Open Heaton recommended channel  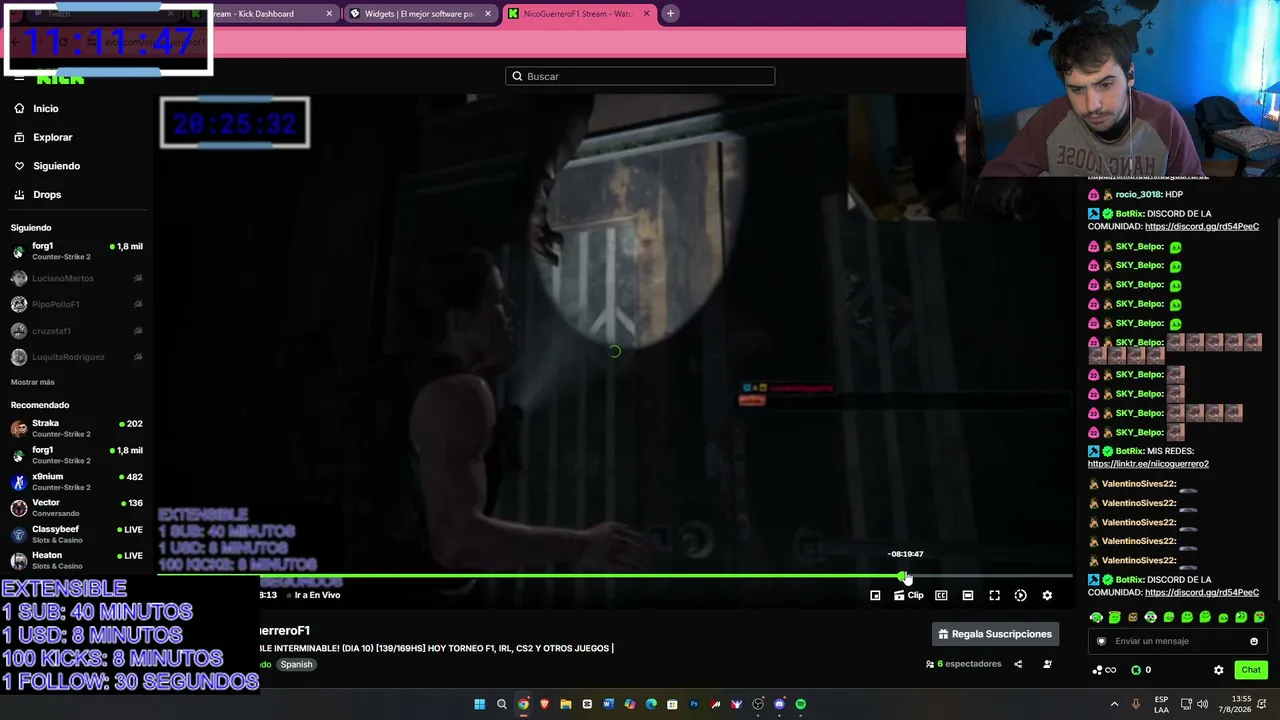pos(77,560)
